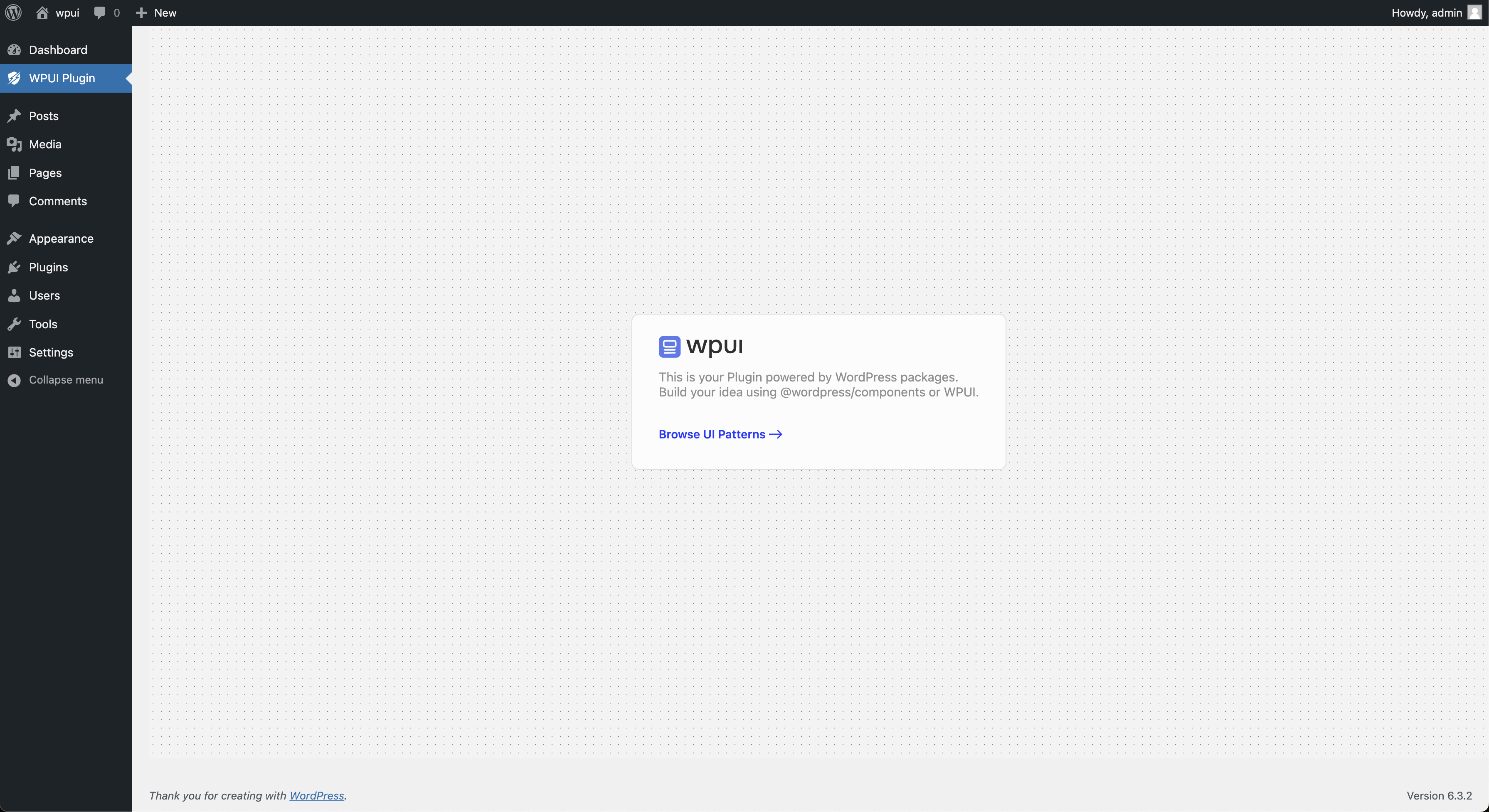Click the admin user avatar
Image resolution: width=1489 pixels, height=812 pixels.
click(1474, 13)
